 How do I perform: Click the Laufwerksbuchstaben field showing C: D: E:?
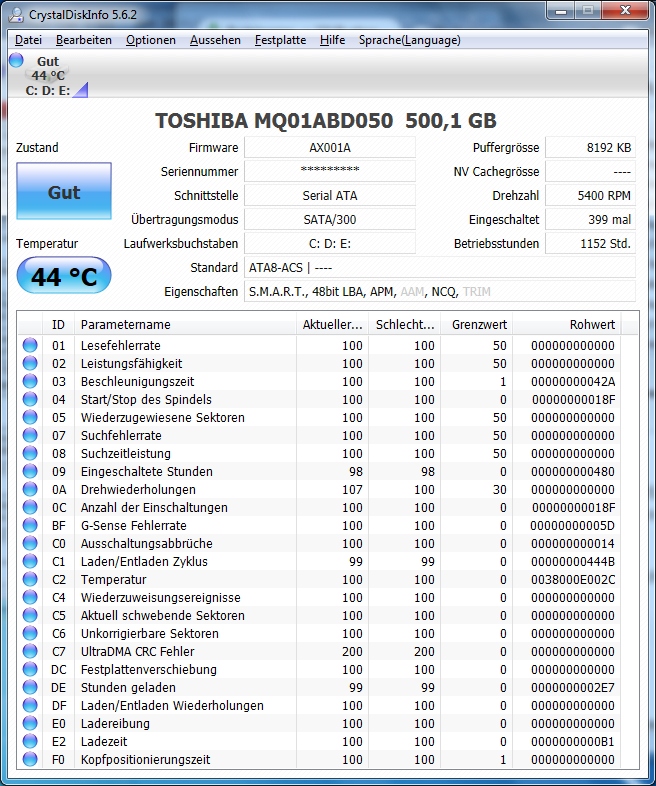330,244
